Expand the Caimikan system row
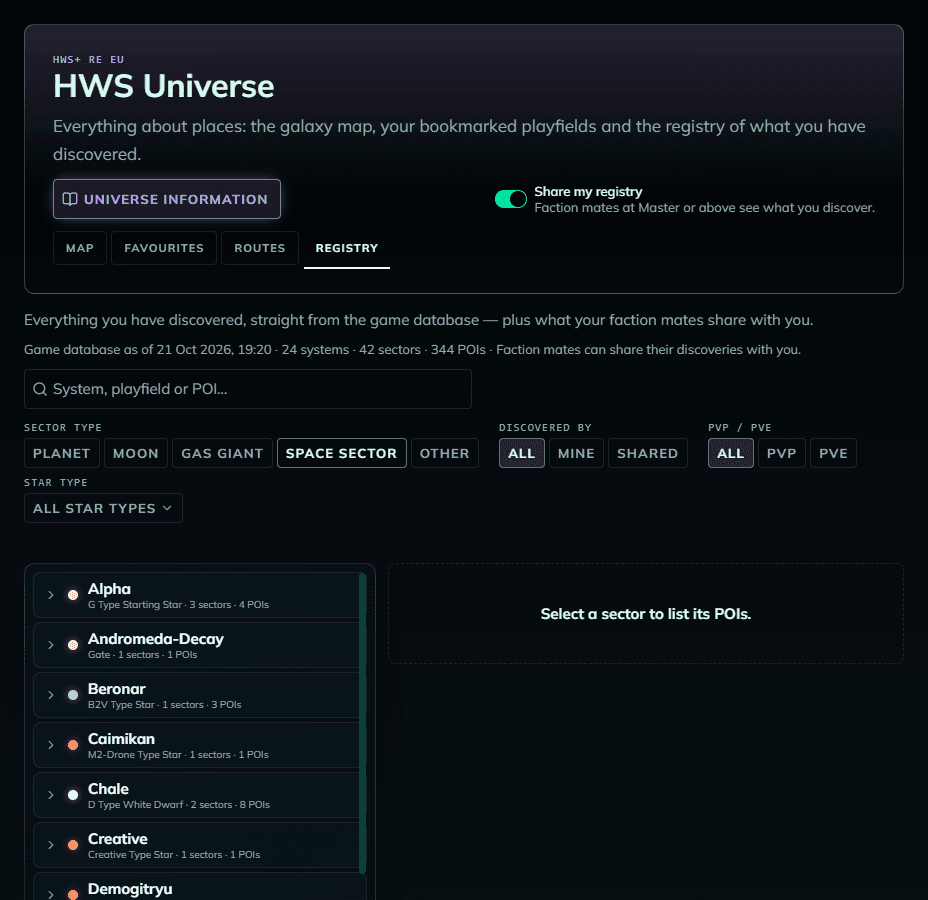The width and height of the screenshot is (928, 900). 51,745
